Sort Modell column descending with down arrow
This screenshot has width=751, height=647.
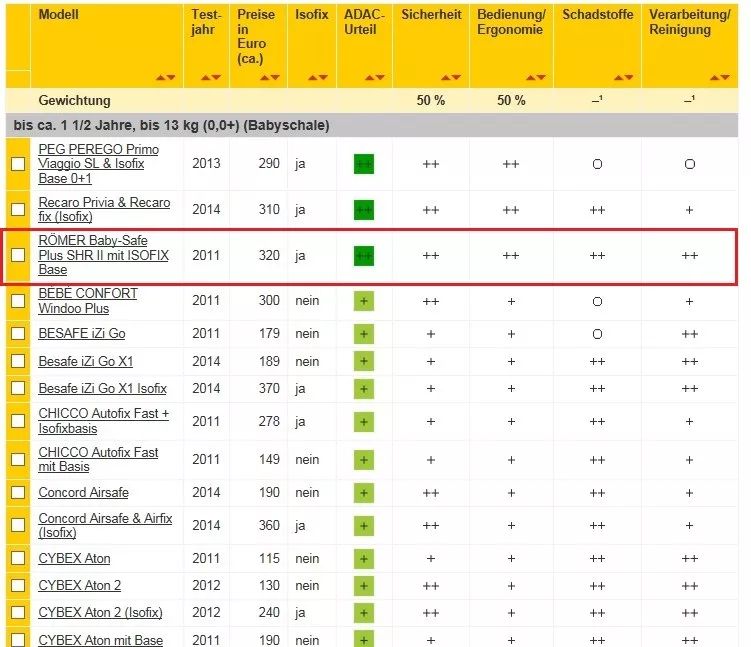(x=171, y=77)
